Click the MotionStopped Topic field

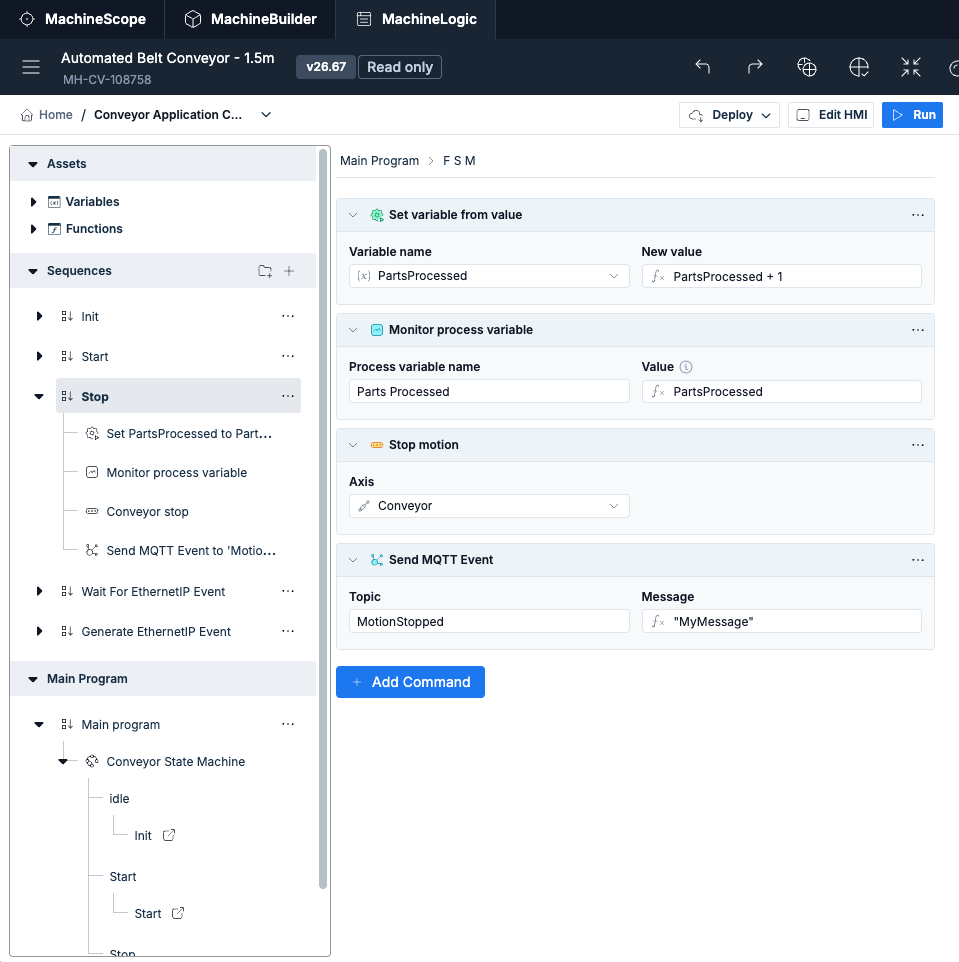click(x=489, y=621)
